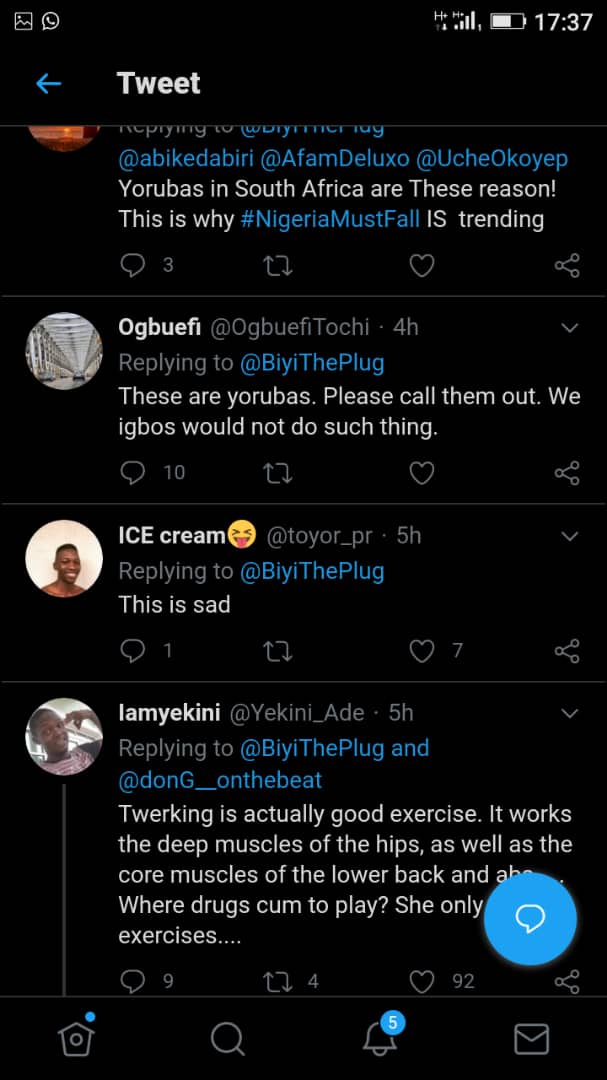This screenshot has width=607, height=1080.
Task: Open the @donG__onthebeat mention link
Action: (x=221, y=780)
